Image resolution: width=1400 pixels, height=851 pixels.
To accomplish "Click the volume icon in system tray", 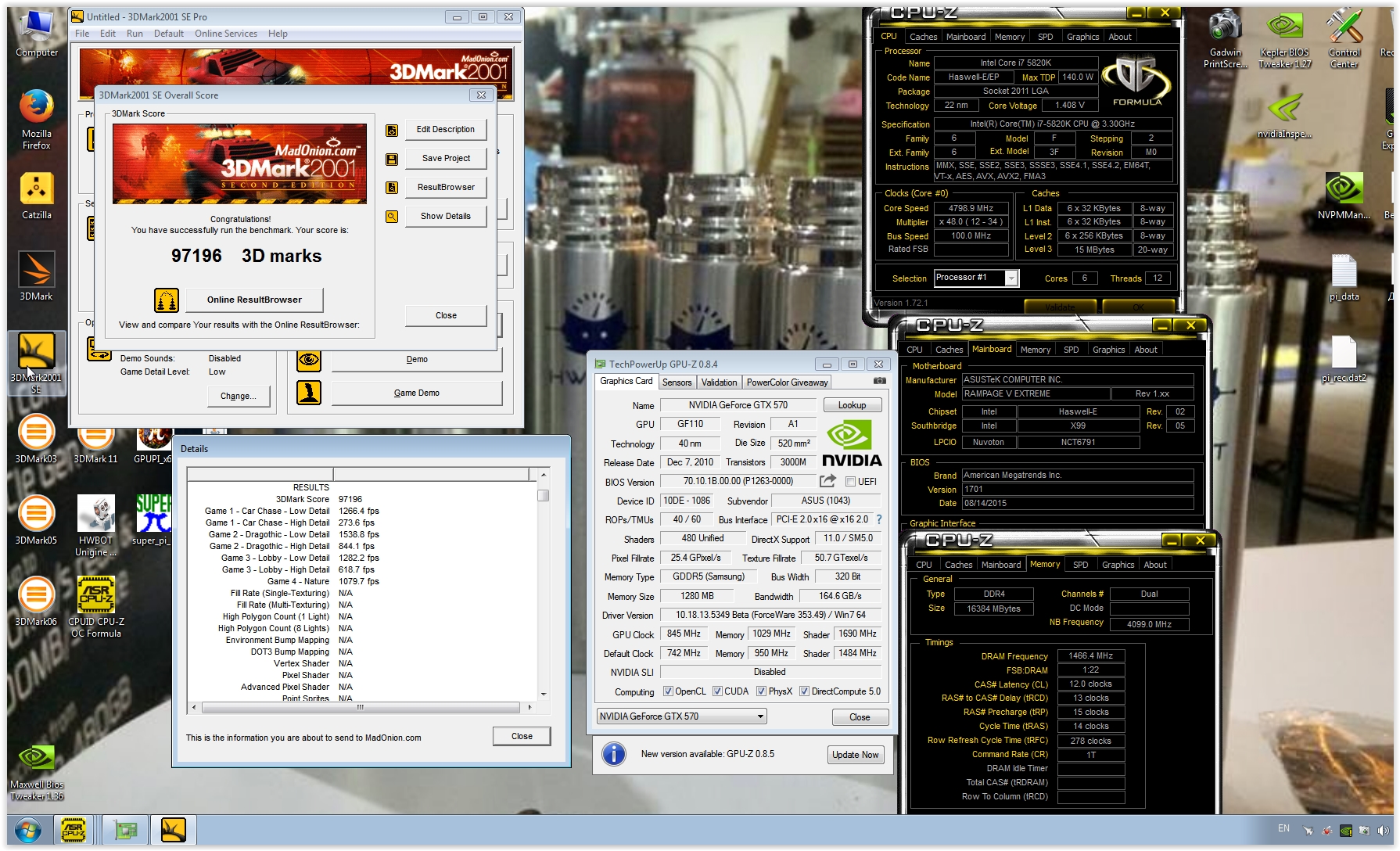I will pyautogui.click(x=1383, y=831).
